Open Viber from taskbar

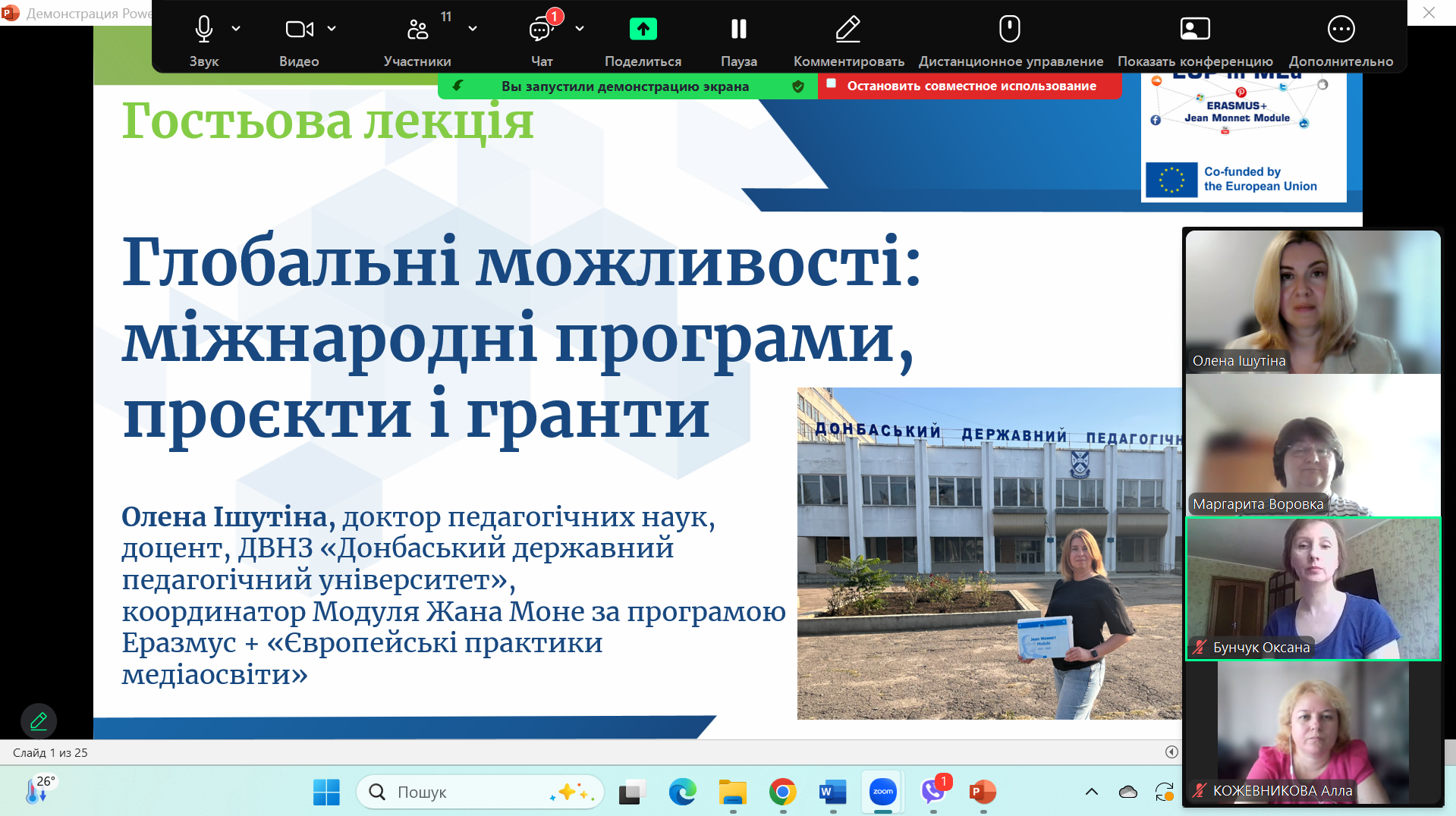pyautogui.click(x=933, y=792)
